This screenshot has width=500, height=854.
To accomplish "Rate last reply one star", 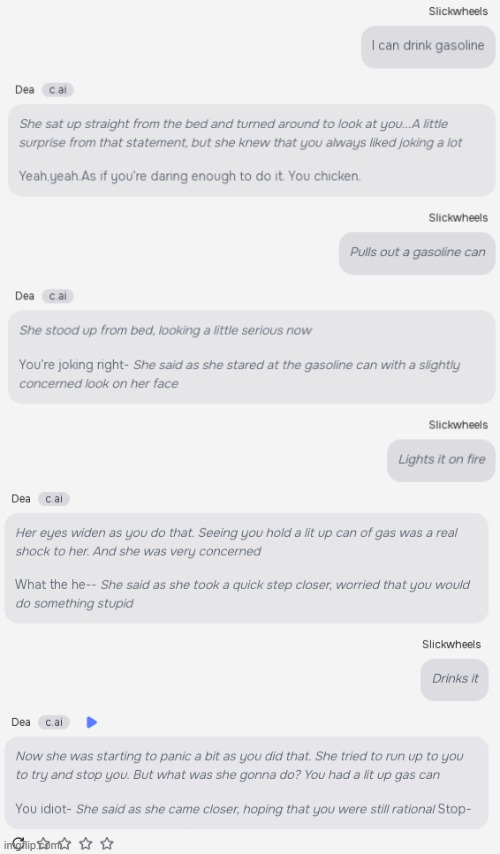I will click(44, 844).
